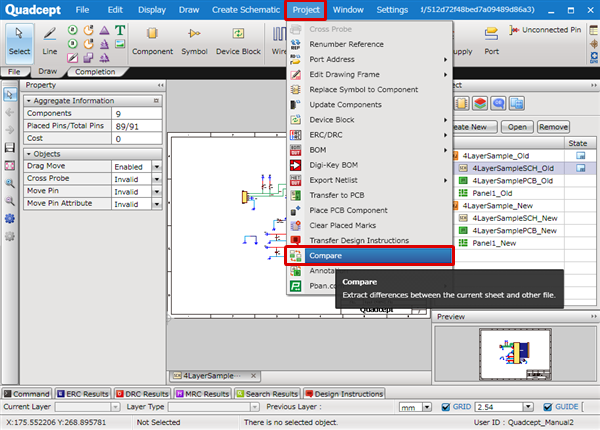Open the Move Pin Attribute dropdown
Viewport: 600px width, 430px height.
tap(157, 204)
